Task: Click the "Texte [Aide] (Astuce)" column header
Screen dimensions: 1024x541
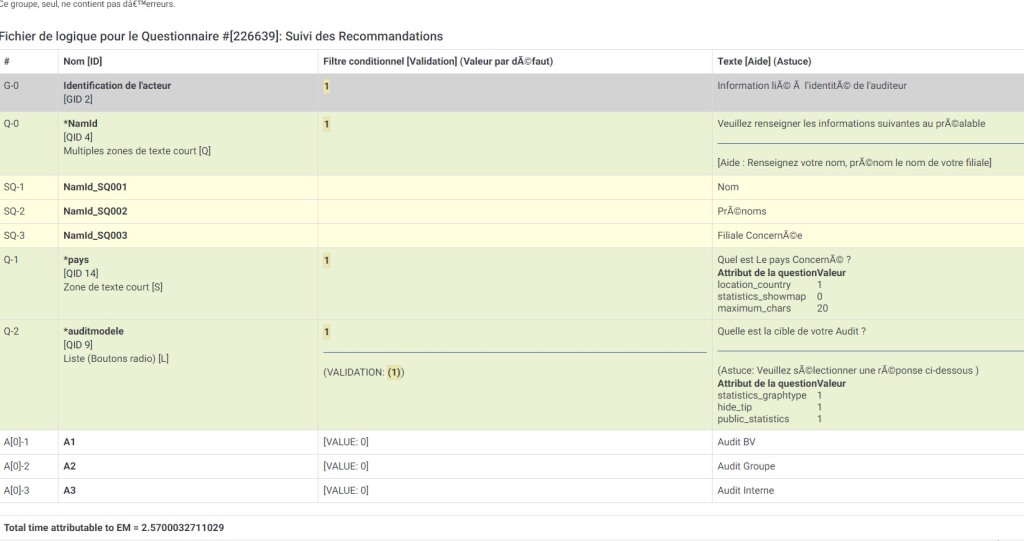Action: click(764, 61)
